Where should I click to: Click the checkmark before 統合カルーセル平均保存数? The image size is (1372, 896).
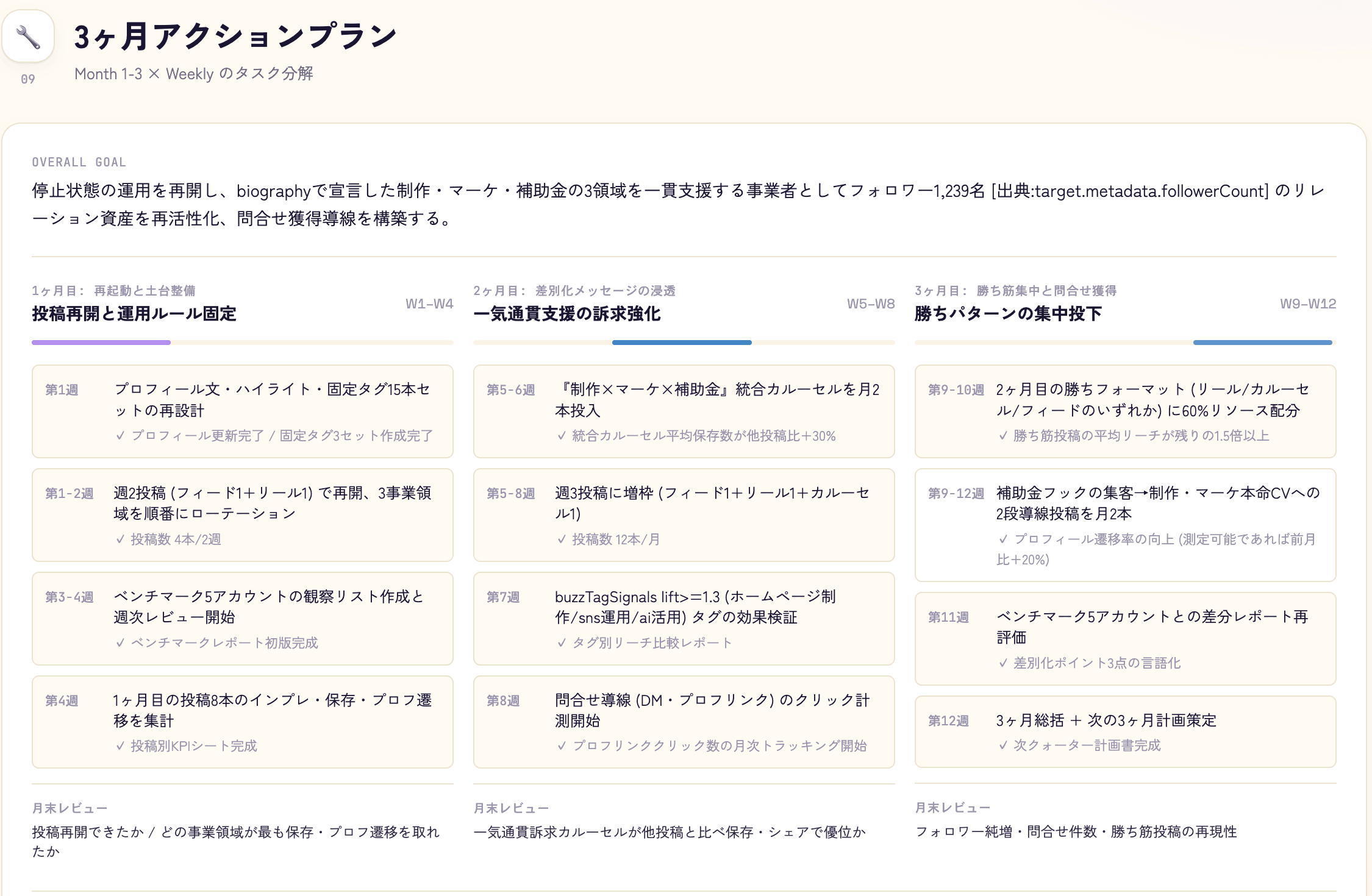(x=562, y=436)
